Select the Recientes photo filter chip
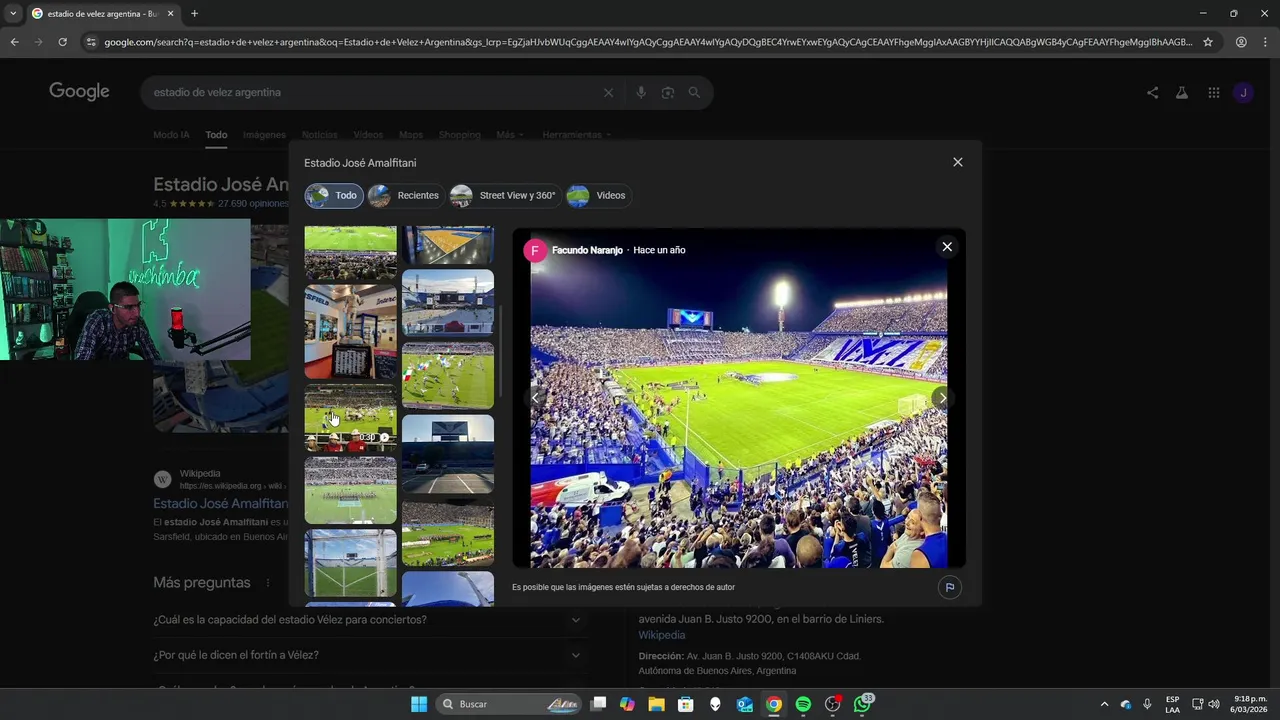 pos(405,196)
